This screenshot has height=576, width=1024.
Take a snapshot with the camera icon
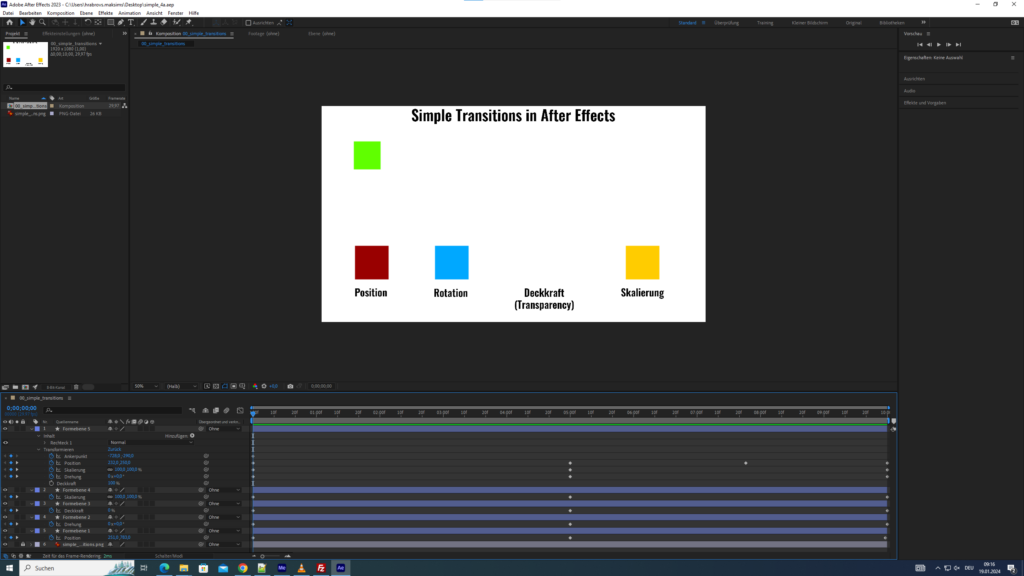[x=290, y=385]
